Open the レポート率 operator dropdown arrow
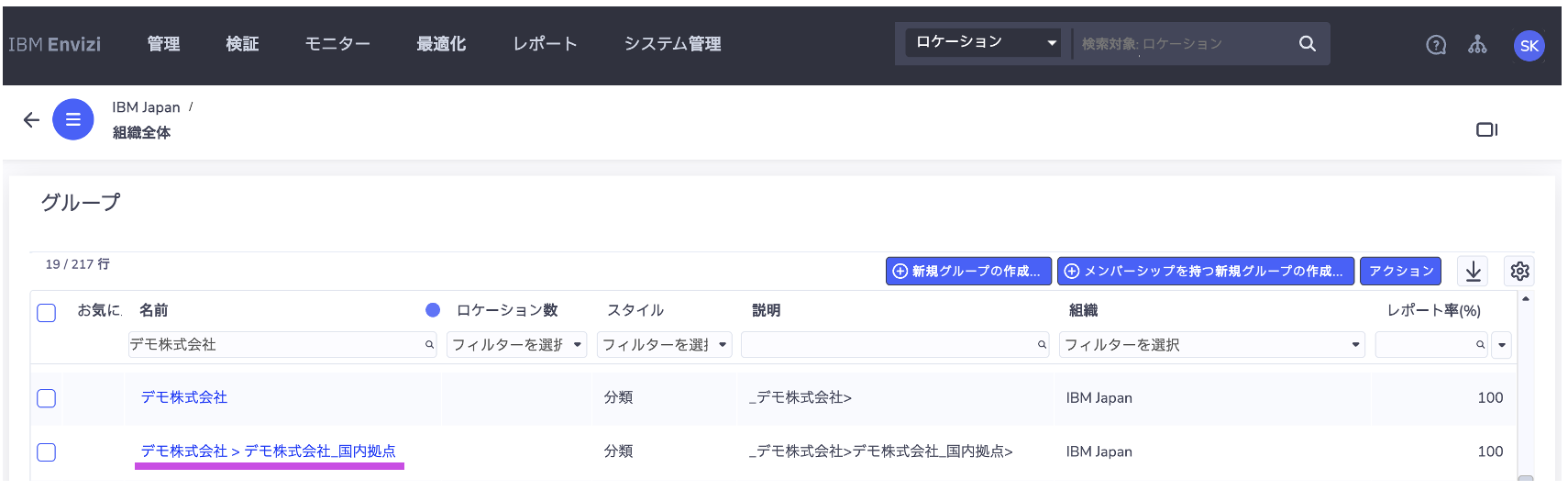This screenshot has width=1568, height=490. point(1501,345)
